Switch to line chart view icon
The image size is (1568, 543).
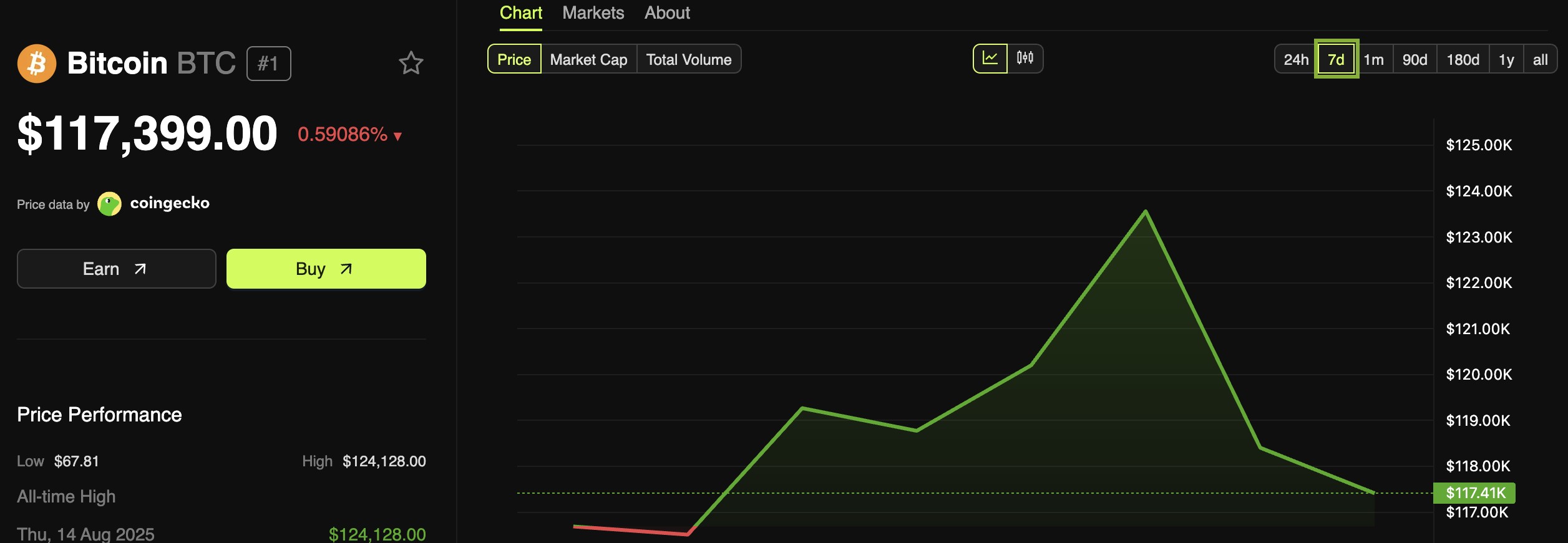click(x=990, y=59)
